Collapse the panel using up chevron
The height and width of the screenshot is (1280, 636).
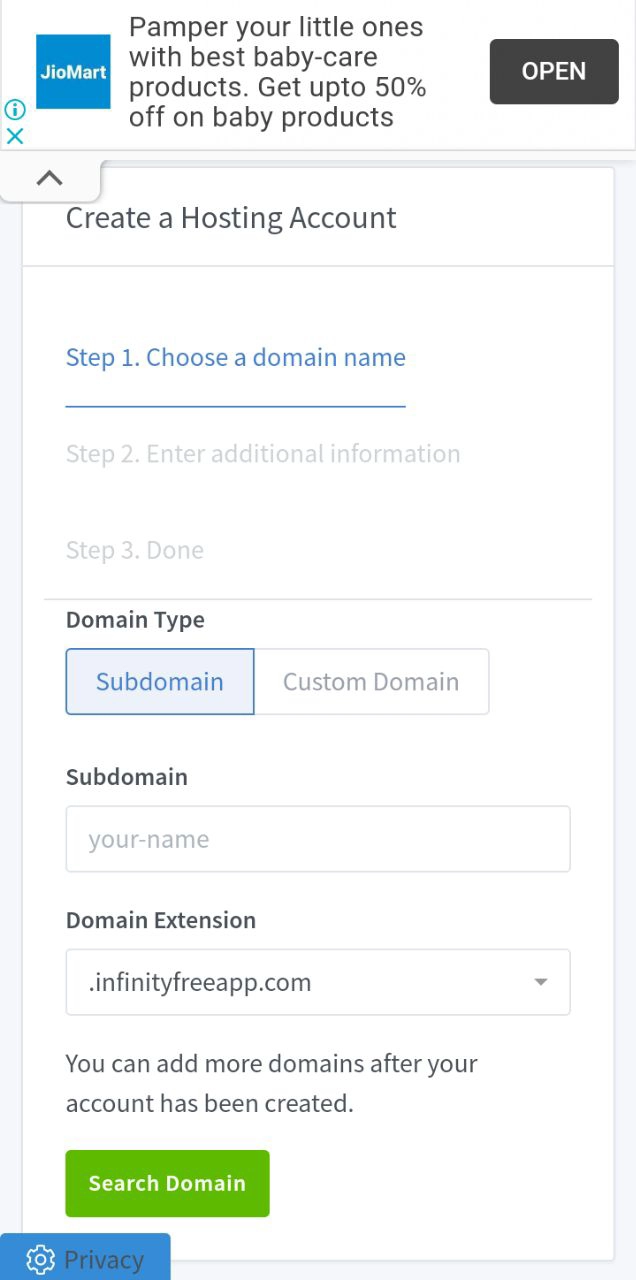49,178
